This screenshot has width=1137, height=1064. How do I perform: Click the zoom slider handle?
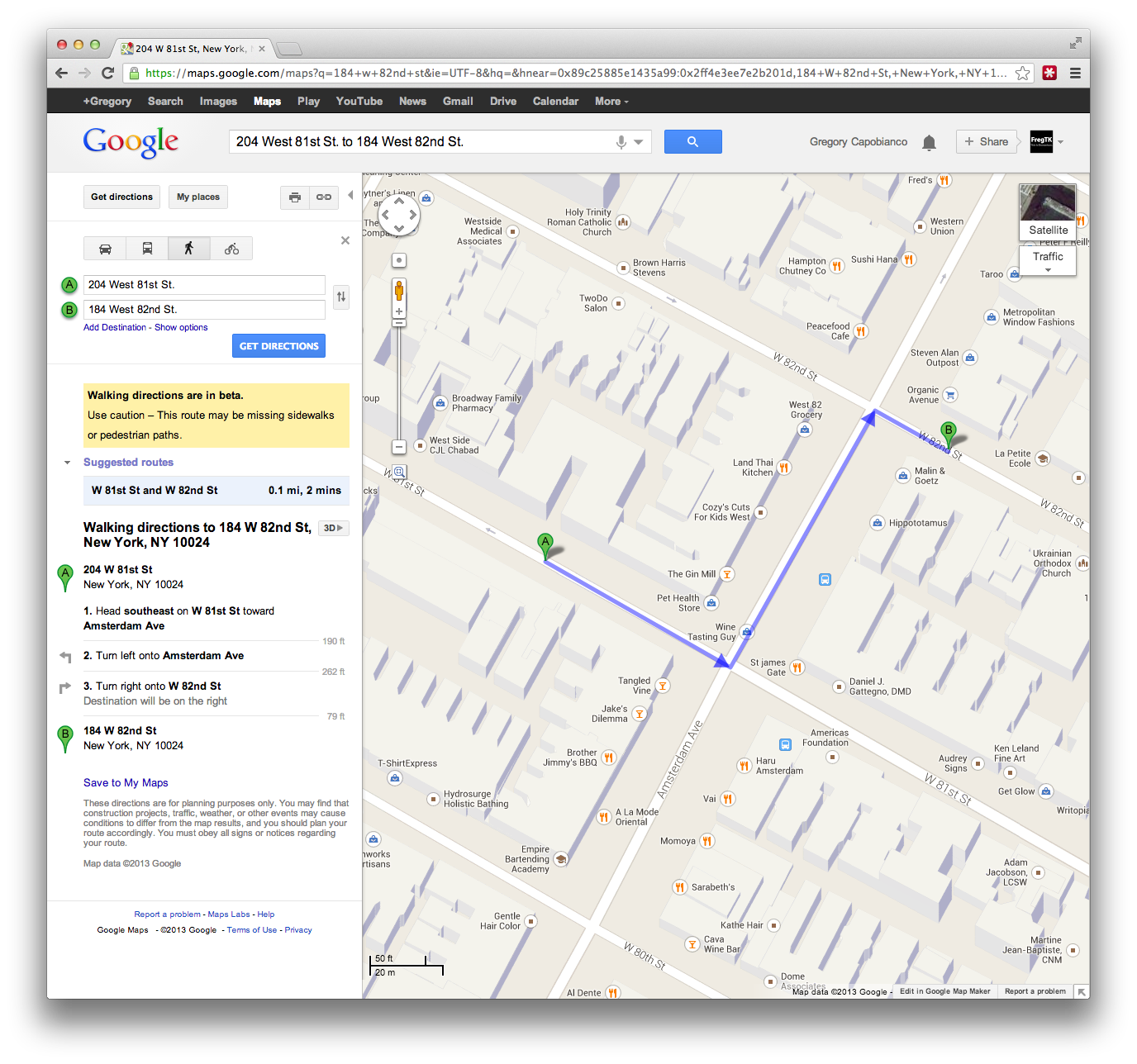click(x=399, y=324)
